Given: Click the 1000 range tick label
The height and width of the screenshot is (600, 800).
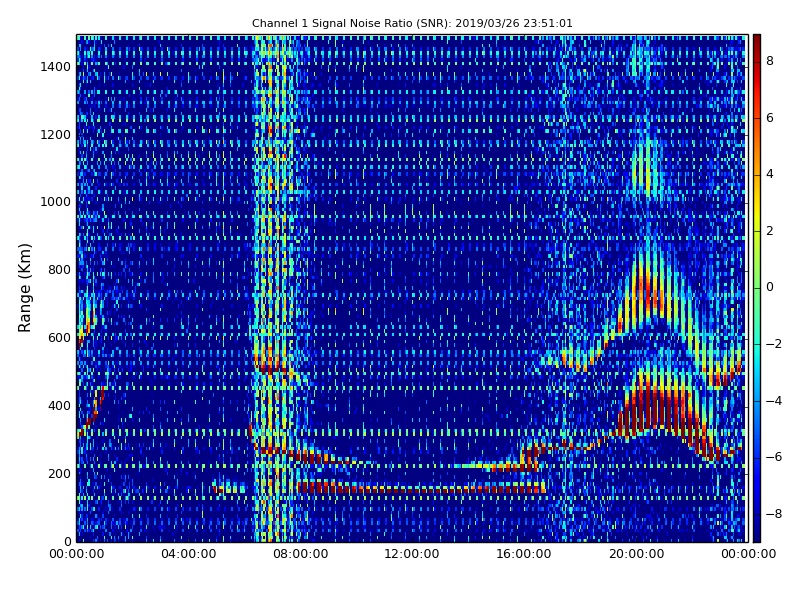Looking at the screenshot, I should pos(56,202).
